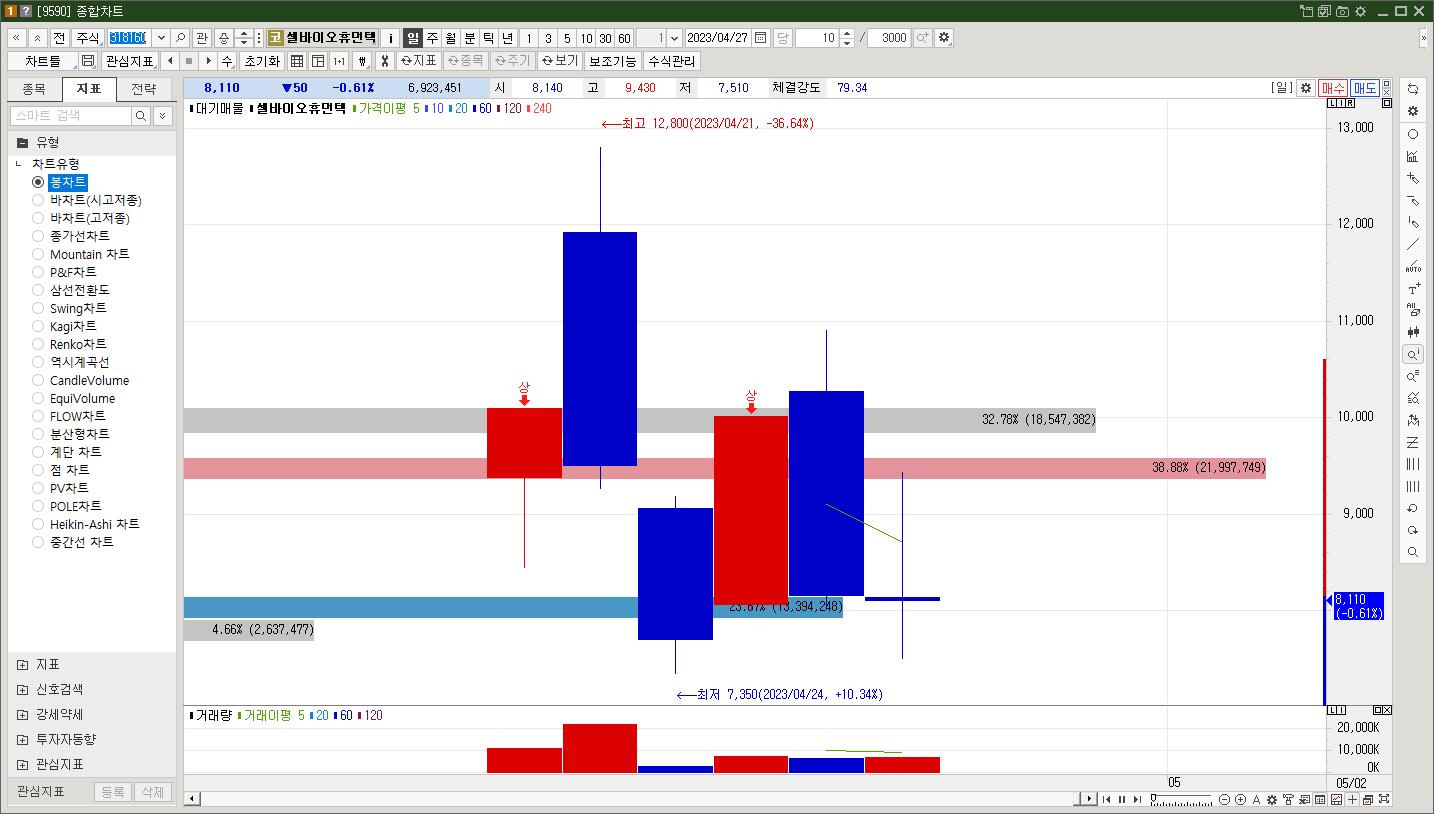Click the 보조기능 button
The height and width of the screenshot is (814, 1434).
pos(612,61)
